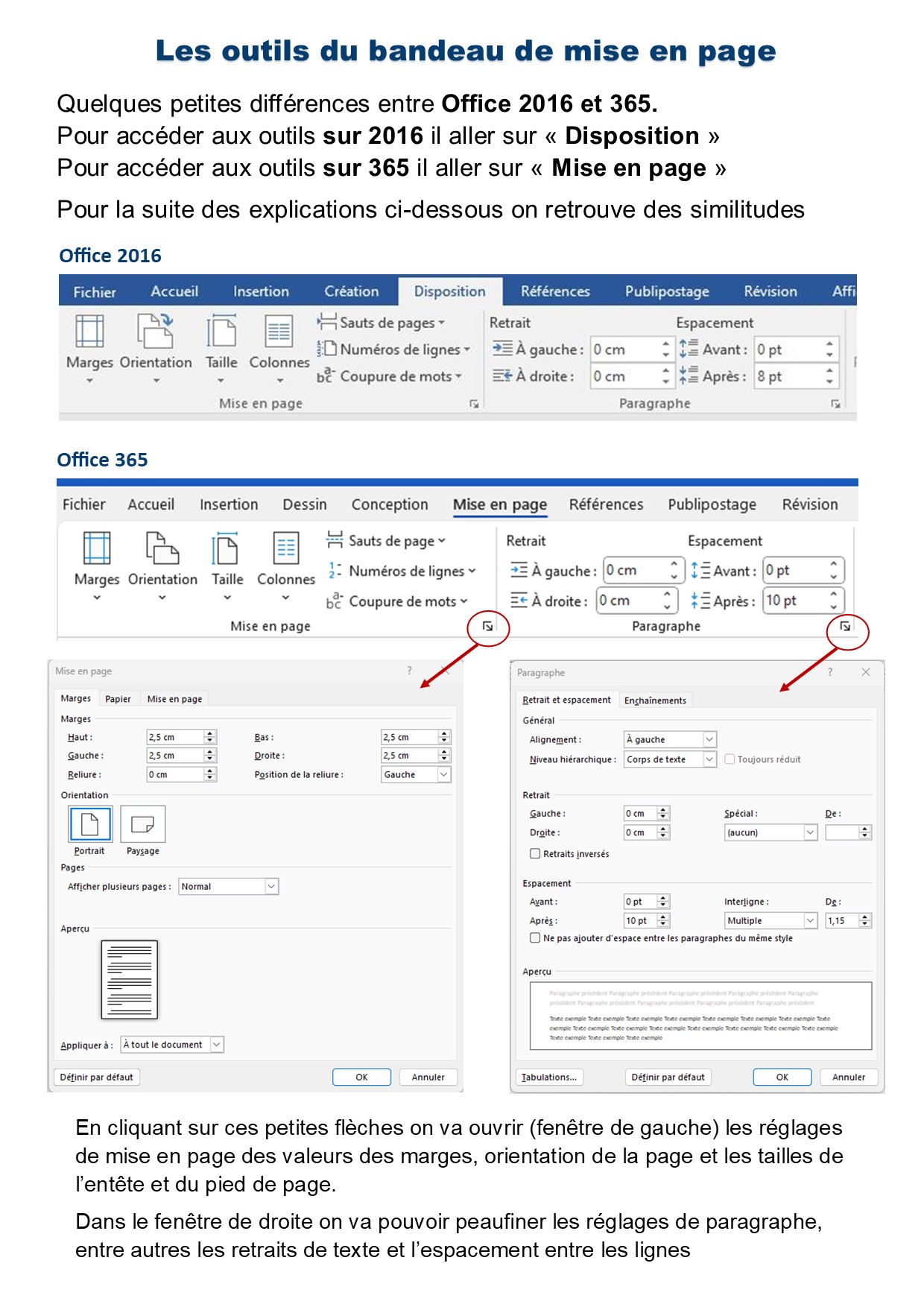Adjust the Bas margin spinner
Viewport: 924px width, 1307px height.
(445, 737)
